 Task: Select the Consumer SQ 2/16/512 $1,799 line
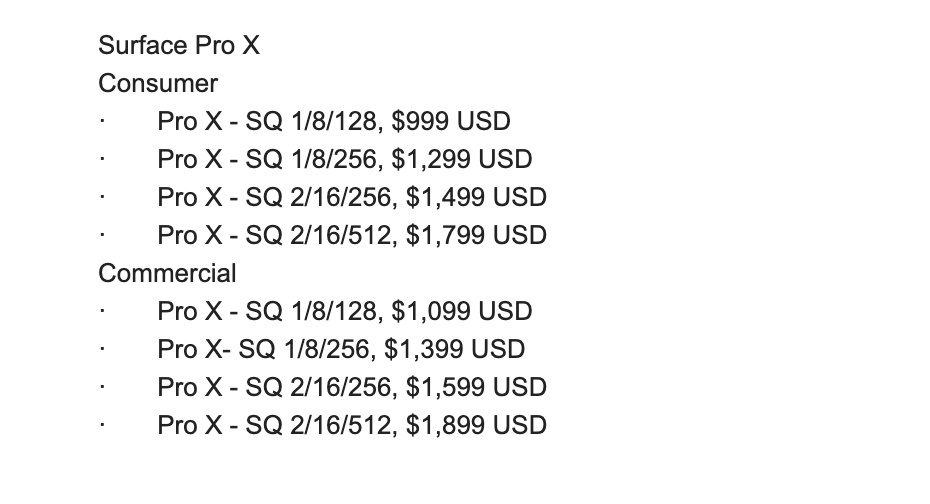click(x=352, y=235)
